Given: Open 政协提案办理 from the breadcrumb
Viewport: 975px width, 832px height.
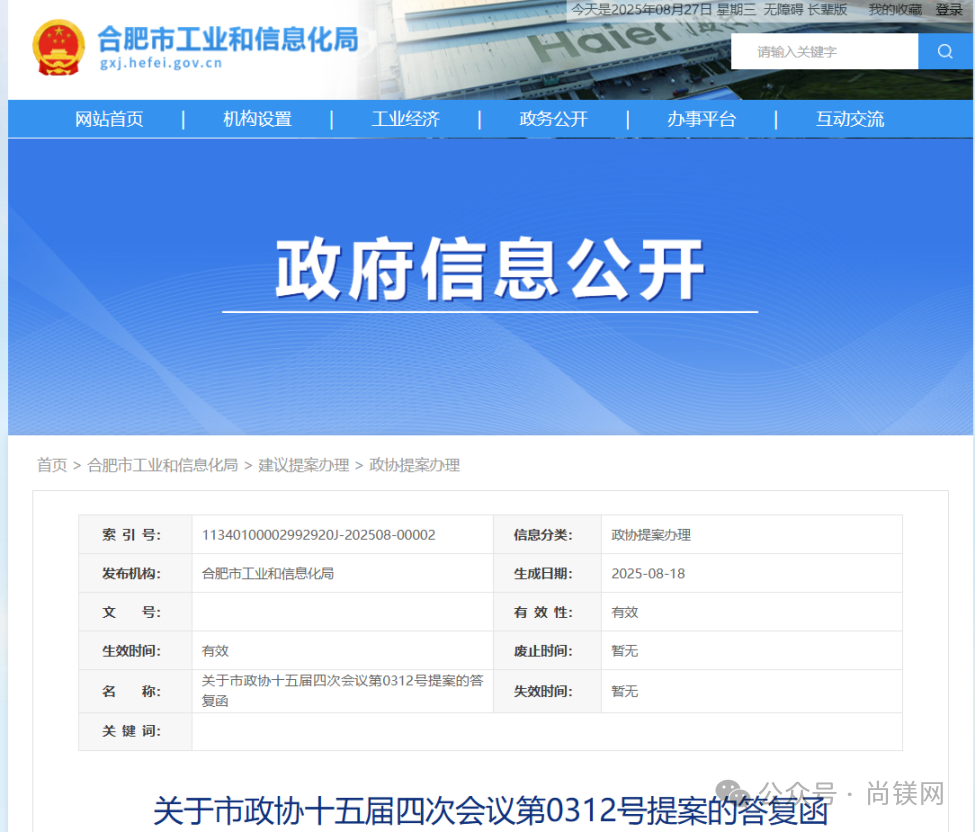Looking at the screenshot, I should tap(414, 465).
